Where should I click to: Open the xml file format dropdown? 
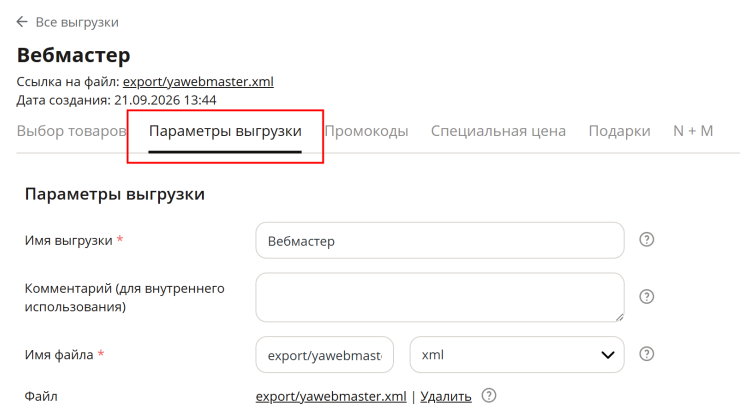click(517, 355)
